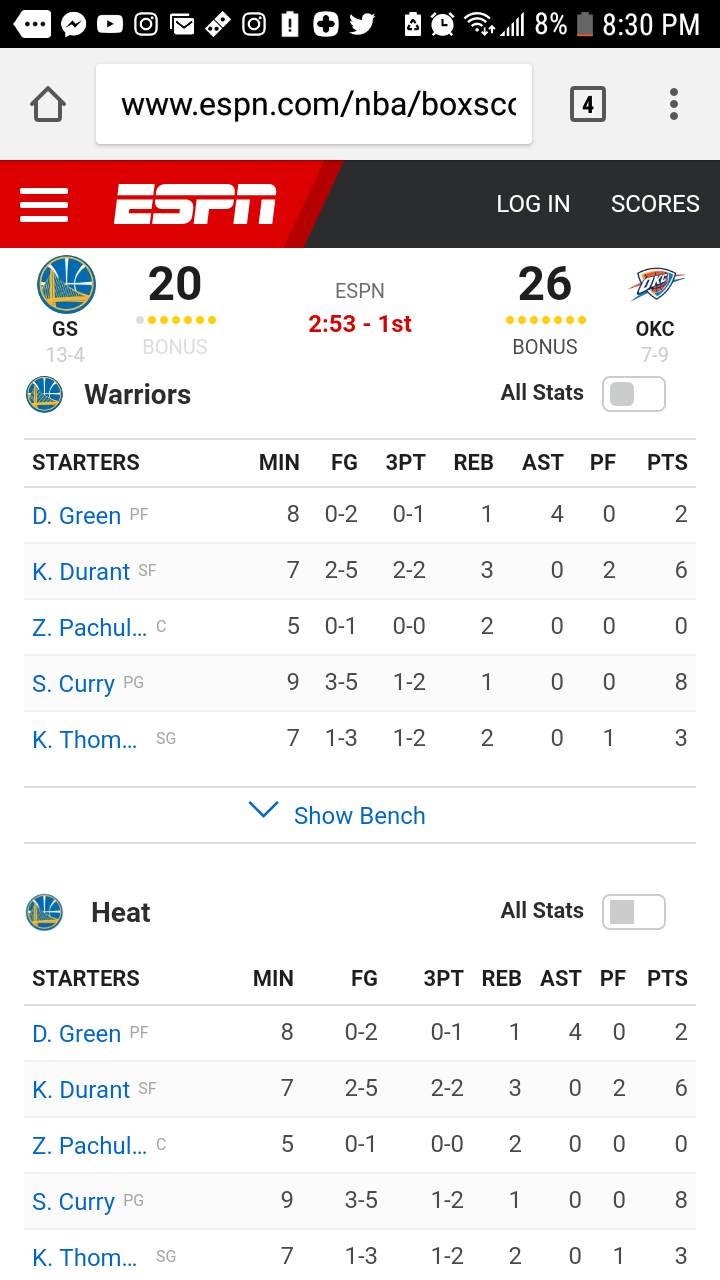Open the SCORES menu item
720x1280 pixels.
[655, 204]
